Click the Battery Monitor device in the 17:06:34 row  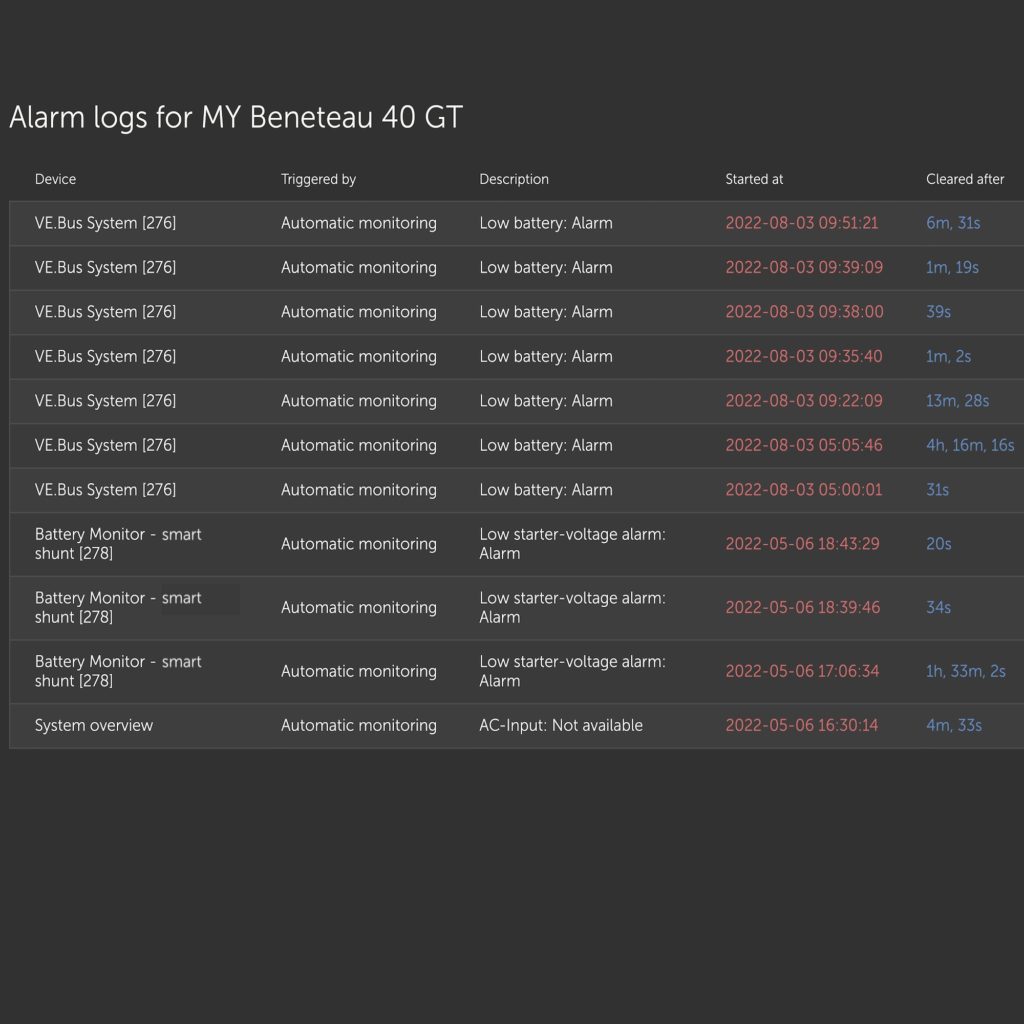click(118, 671)
